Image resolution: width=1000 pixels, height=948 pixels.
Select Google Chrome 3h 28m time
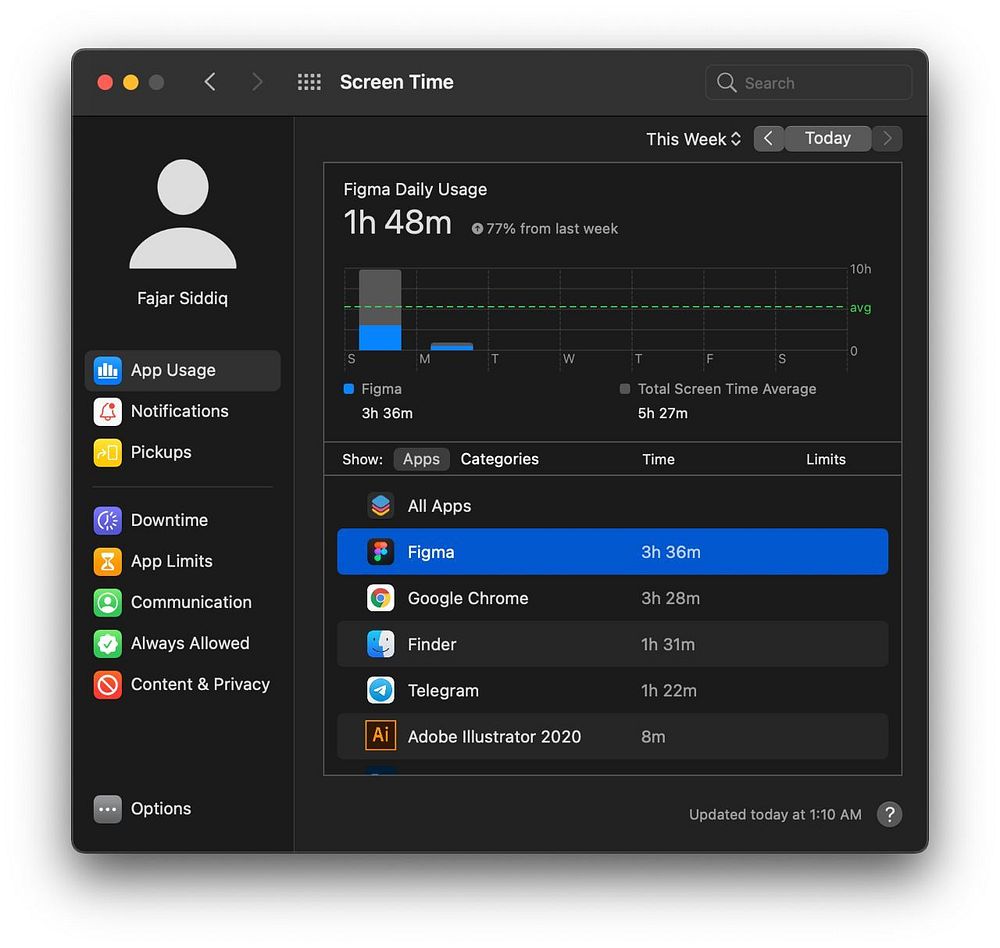pos(670,598)
